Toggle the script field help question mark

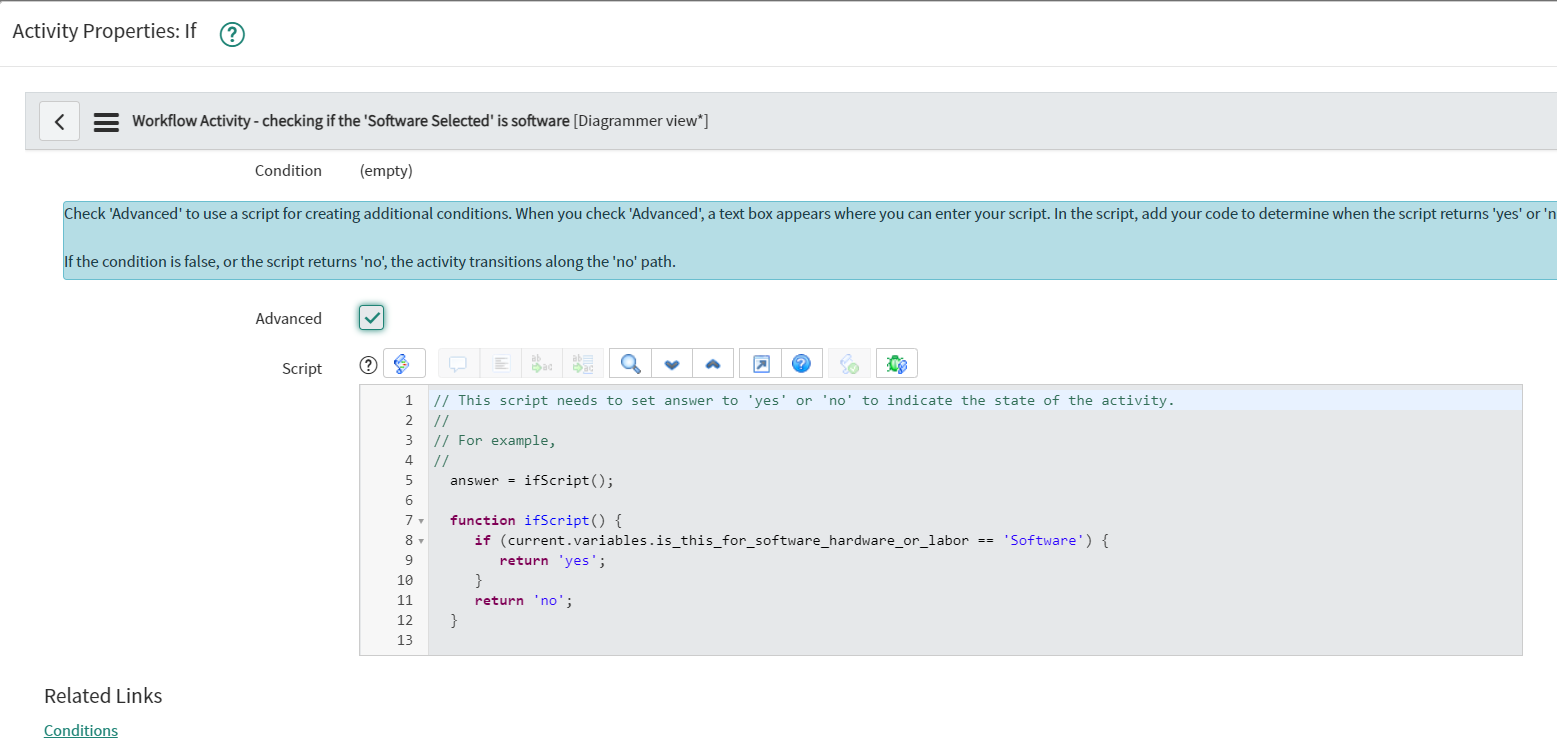(x=367, y=364)
